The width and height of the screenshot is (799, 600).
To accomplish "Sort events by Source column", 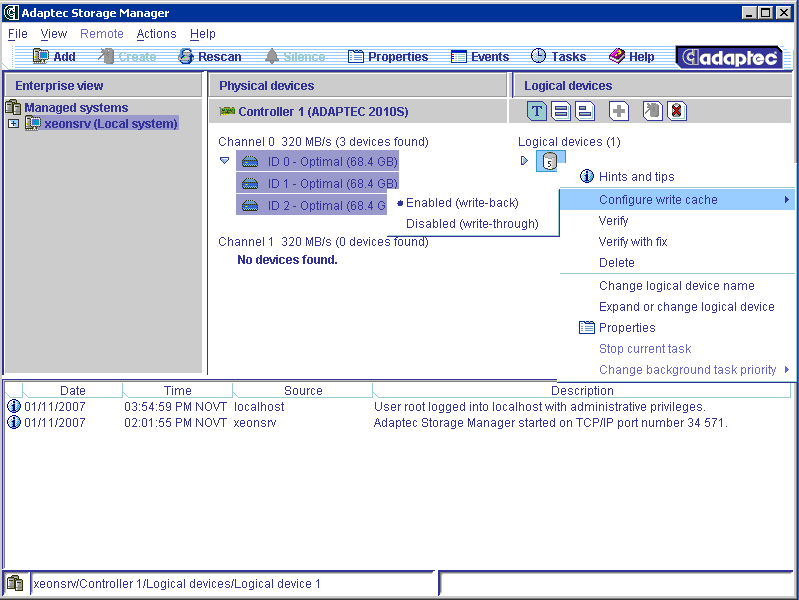I will tap(303, 390).
